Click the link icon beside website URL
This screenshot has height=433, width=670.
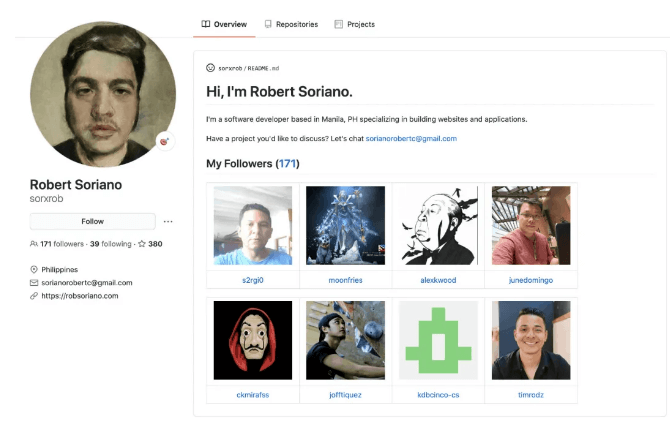click(34, 296)
